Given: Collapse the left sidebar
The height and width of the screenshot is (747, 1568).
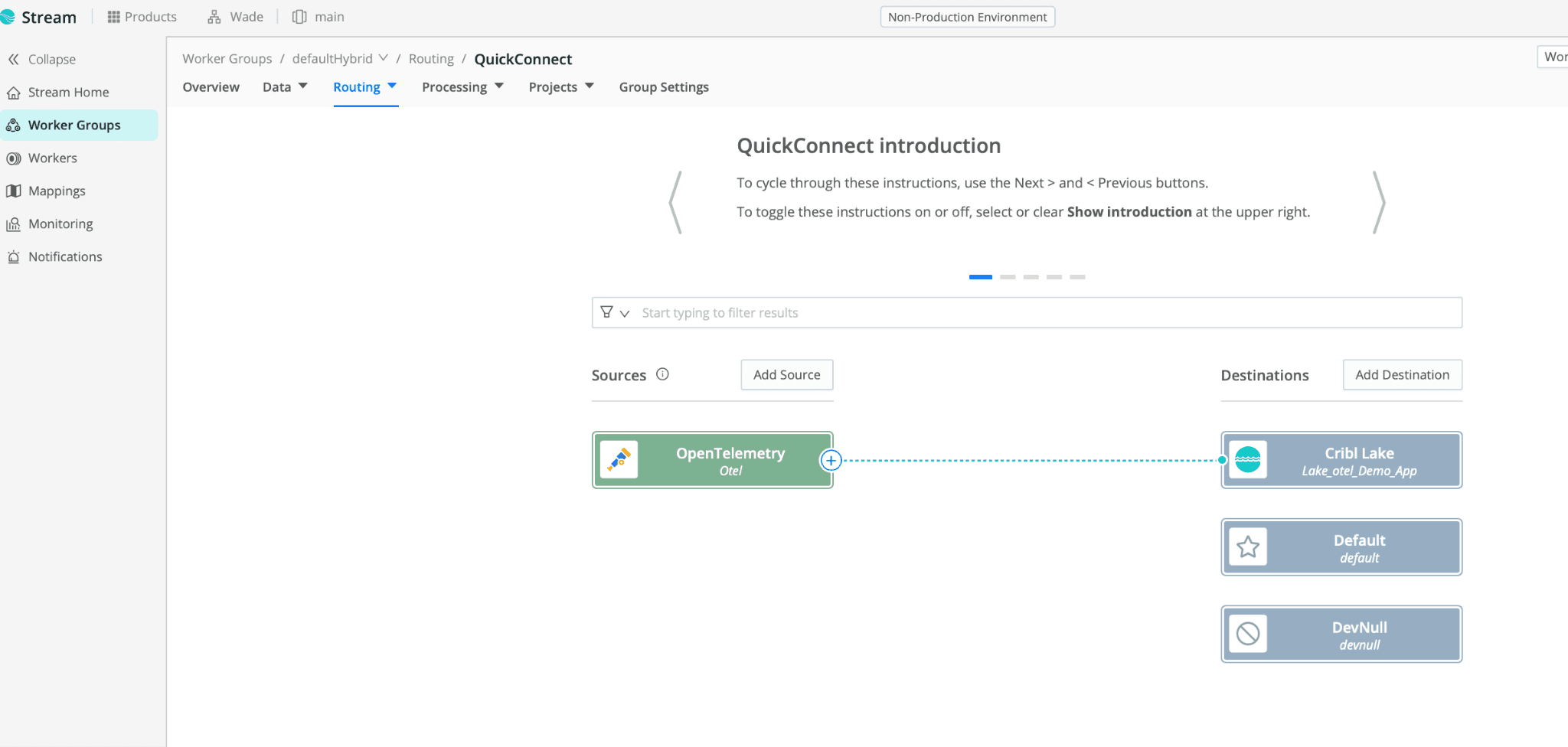Looking at the screenshot, I should click(x=42, y=59).
